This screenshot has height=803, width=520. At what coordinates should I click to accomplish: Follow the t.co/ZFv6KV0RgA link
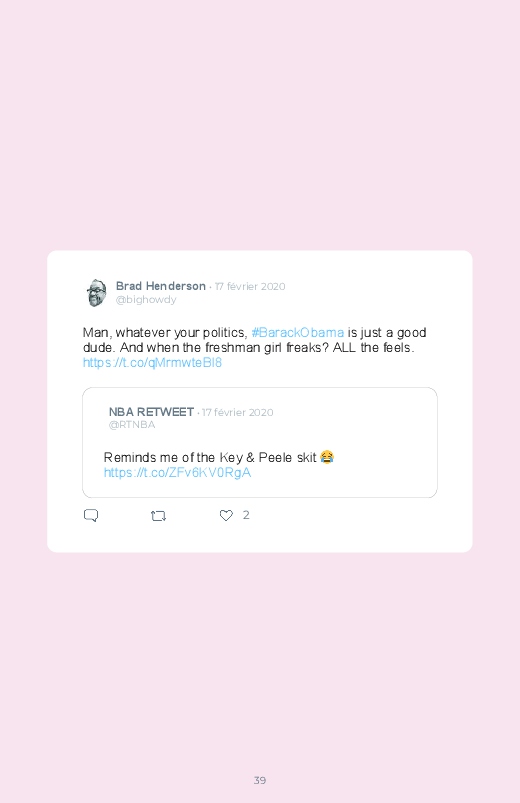177,472
